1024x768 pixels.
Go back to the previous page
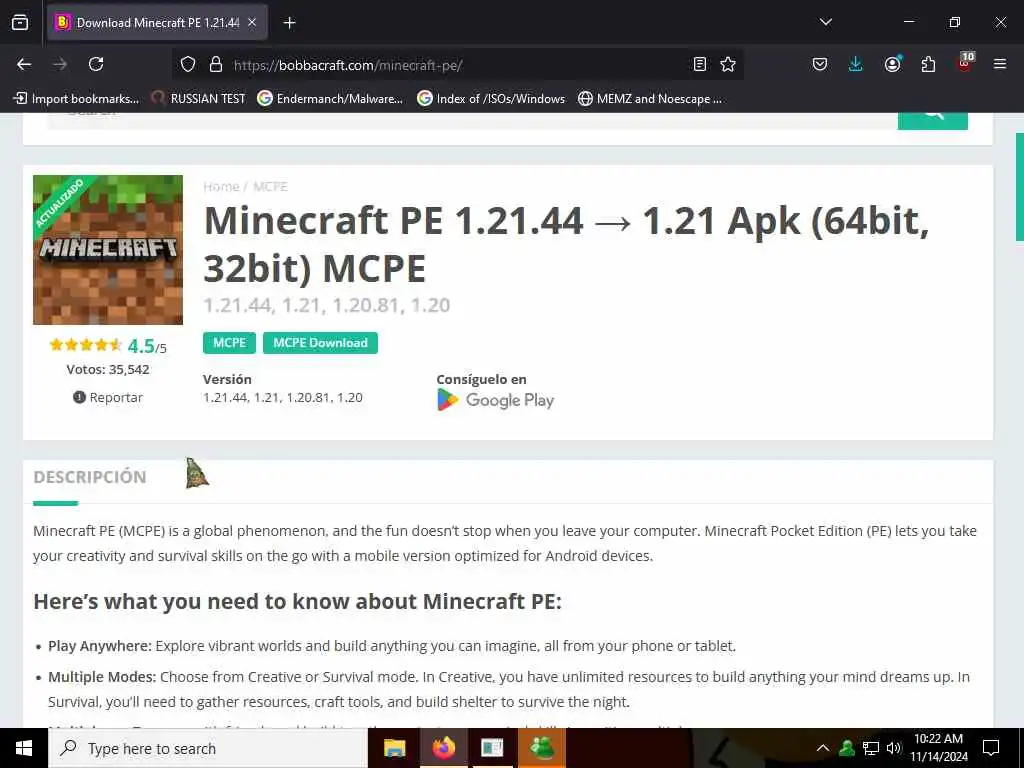24,64
